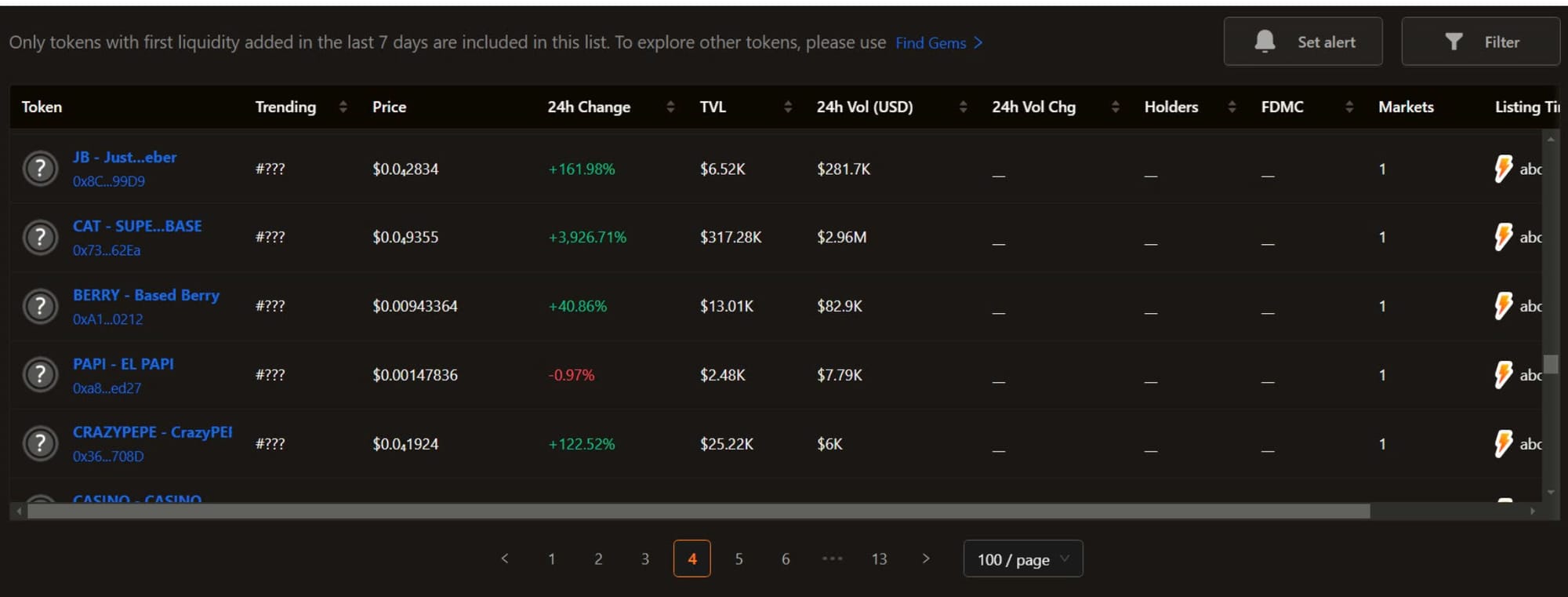Switch to page 5
Screen dimensions: 1568x597
pyautogui.click(x=739, y=559)
